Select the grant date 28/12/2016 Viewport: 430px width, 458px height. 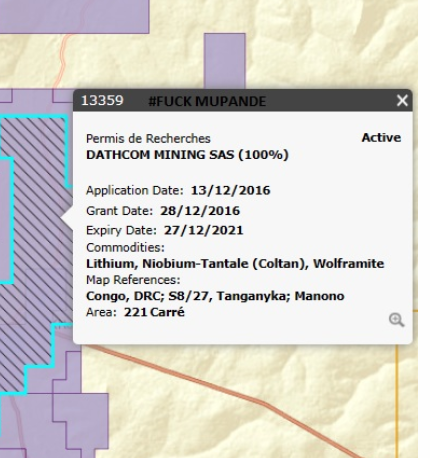pyautogui.click(x=200, y=211)
